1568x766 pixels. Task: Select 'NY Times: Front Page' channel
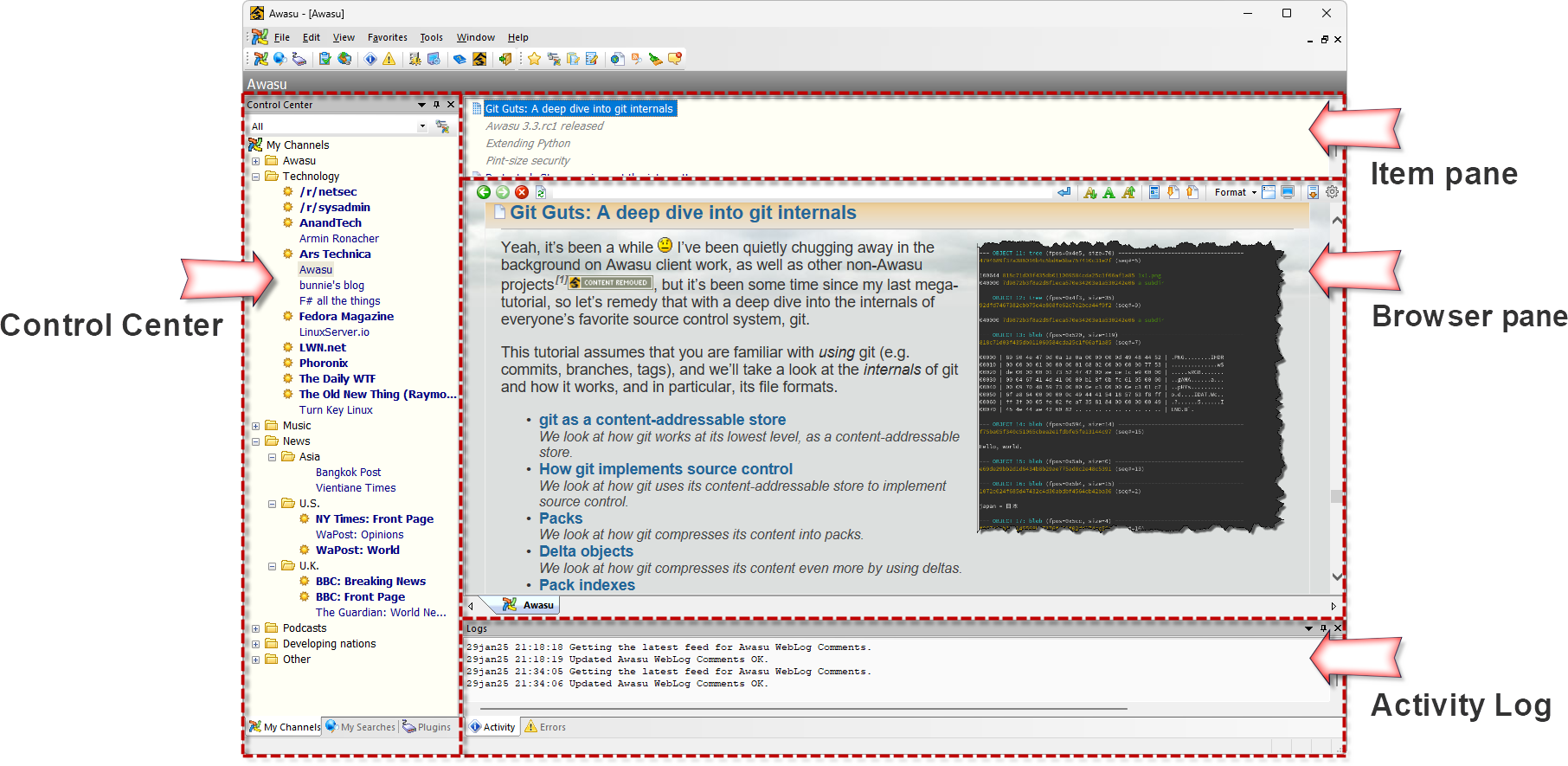coord(375,519)
